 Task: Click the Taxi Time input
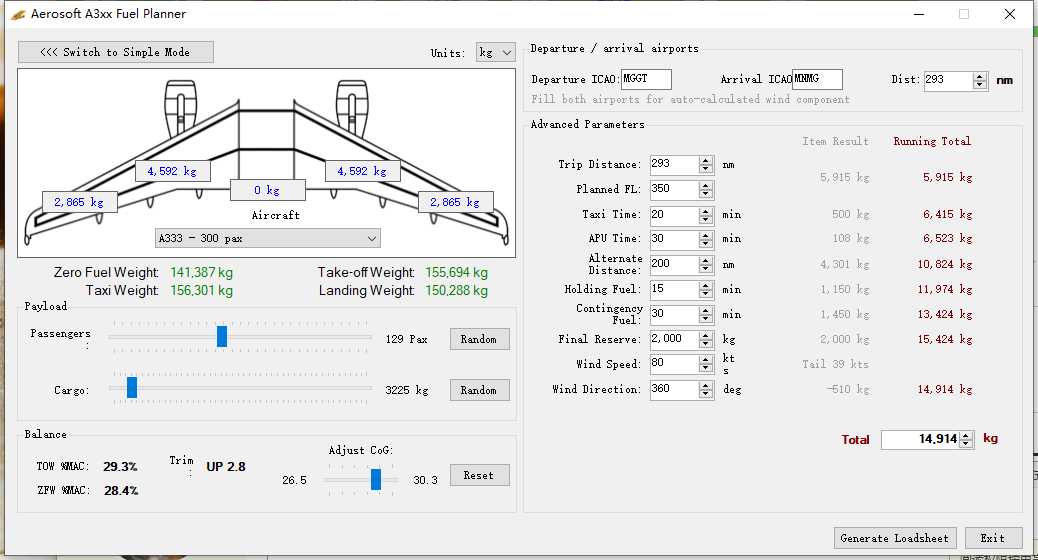(x=674, y=214)
